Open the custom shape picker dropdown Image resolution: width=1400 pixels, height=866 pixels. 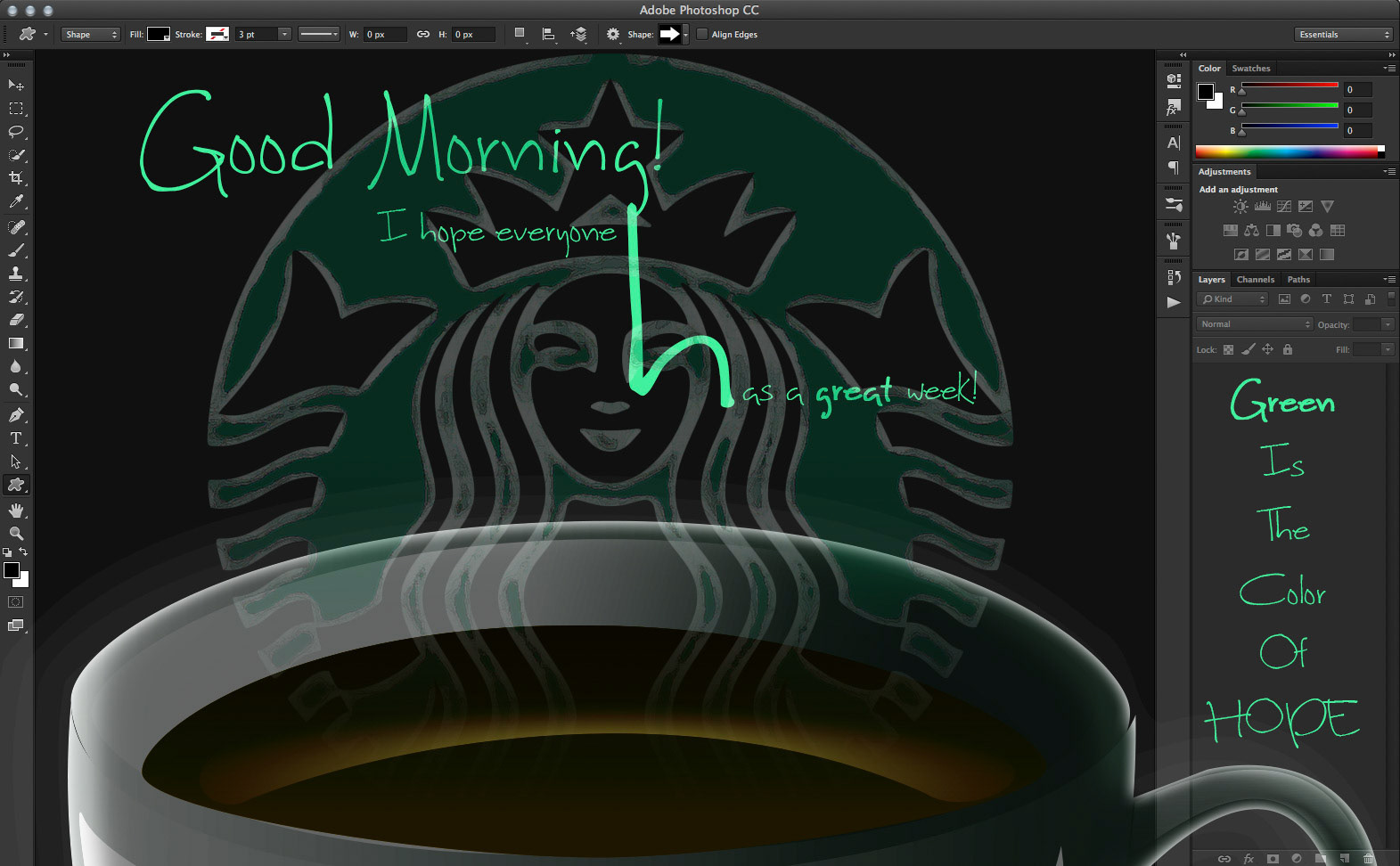685,35
